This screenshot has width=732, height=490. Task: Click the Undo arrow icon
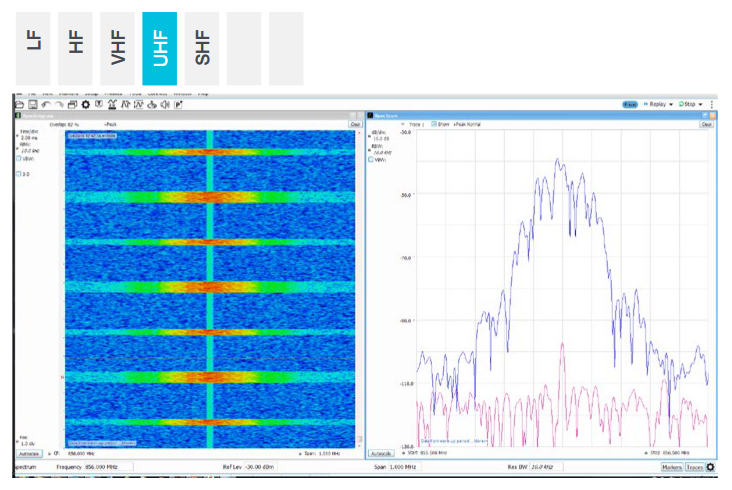pyautogui.click(x=46, y=104)
